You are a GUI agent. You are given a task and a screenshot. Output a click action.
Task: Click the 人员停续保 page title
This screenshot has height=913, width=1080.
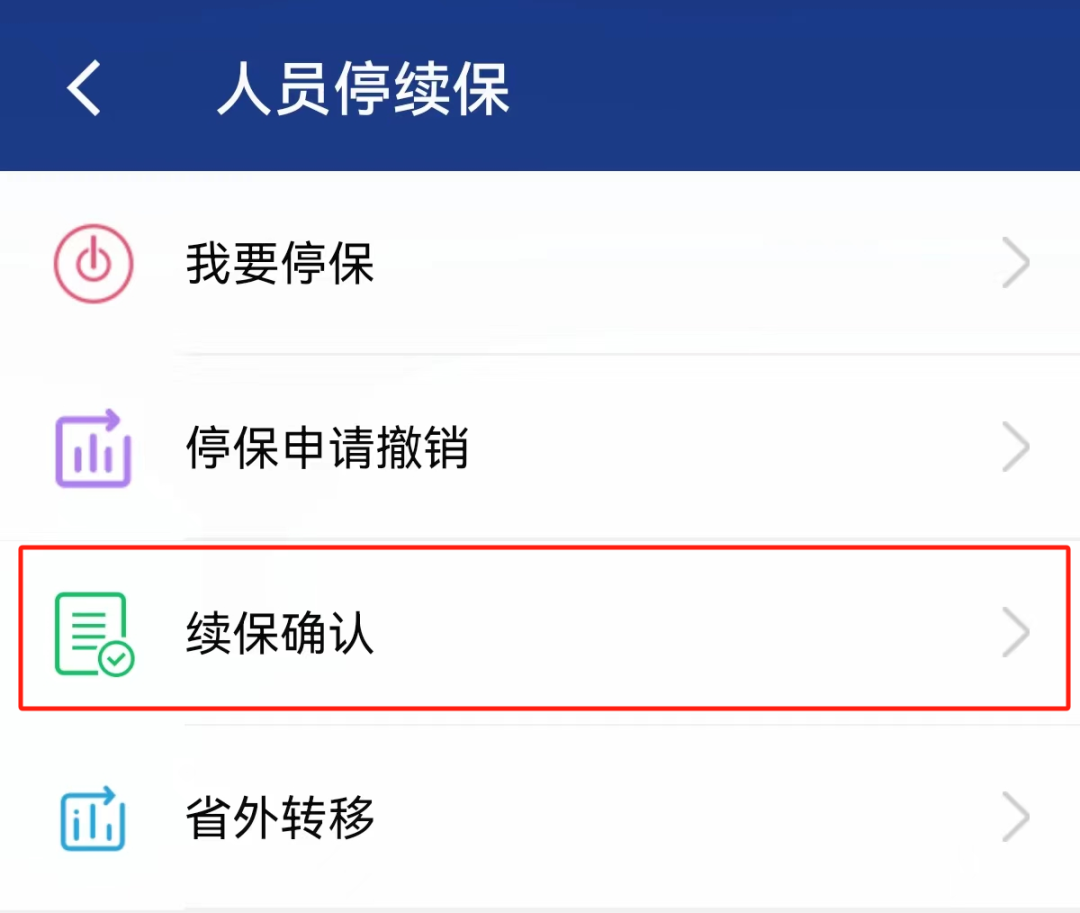point(364,89)
